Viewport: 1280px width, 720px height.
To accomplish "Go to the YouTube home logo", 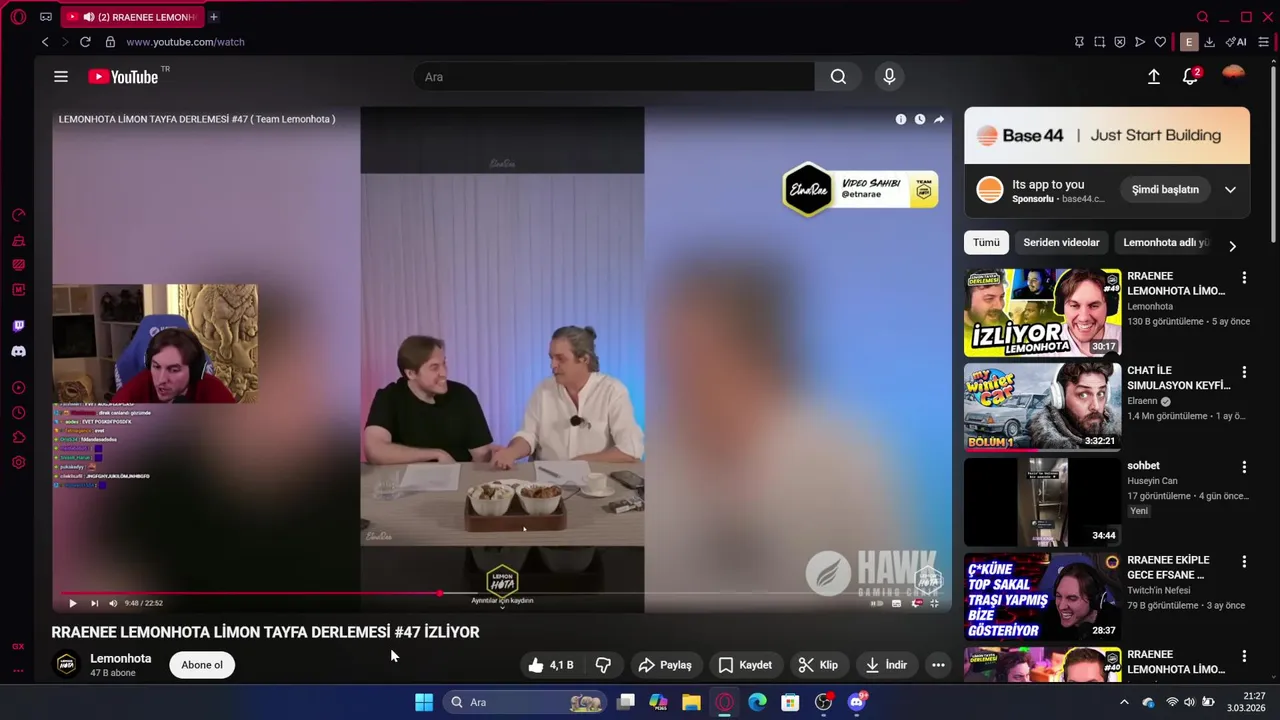I will [x=123, y=77].
